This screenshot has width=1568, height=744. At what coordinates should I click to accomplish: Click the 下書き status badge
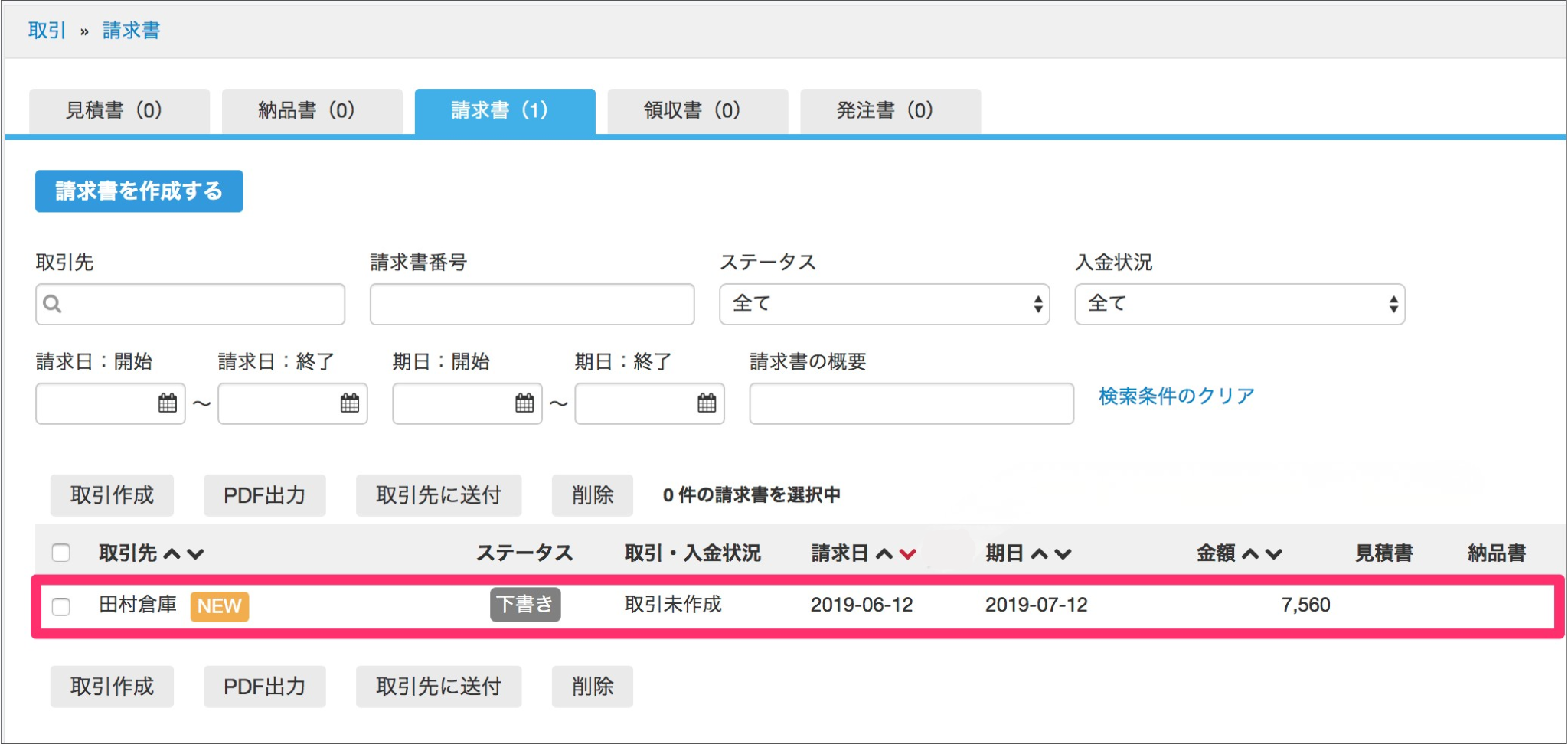pos(525,605)
